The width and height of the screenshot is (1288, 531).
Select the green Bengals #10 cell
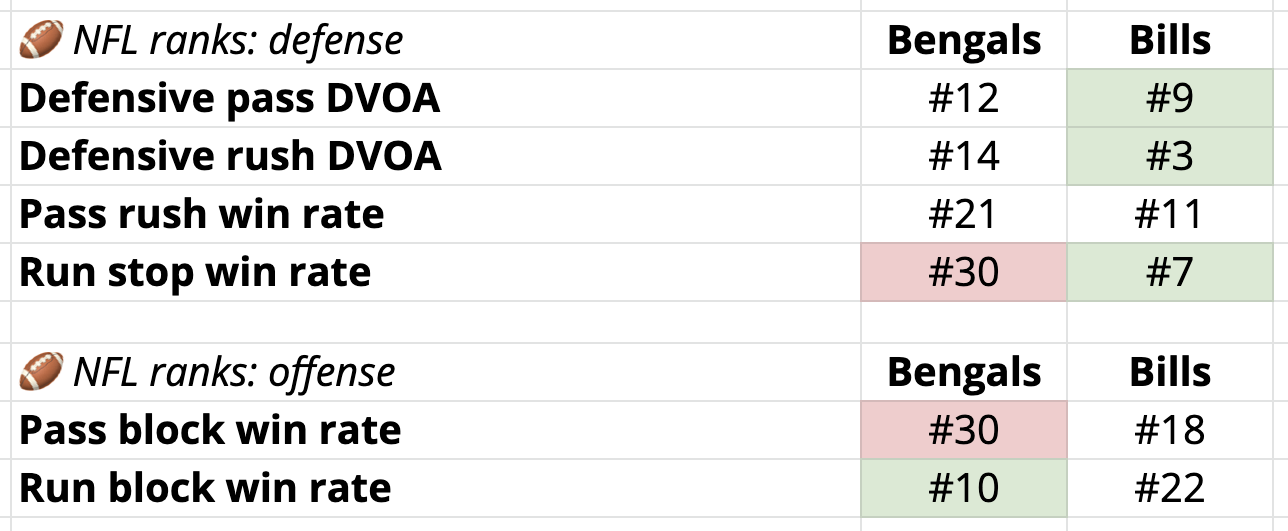click(964, 488)
